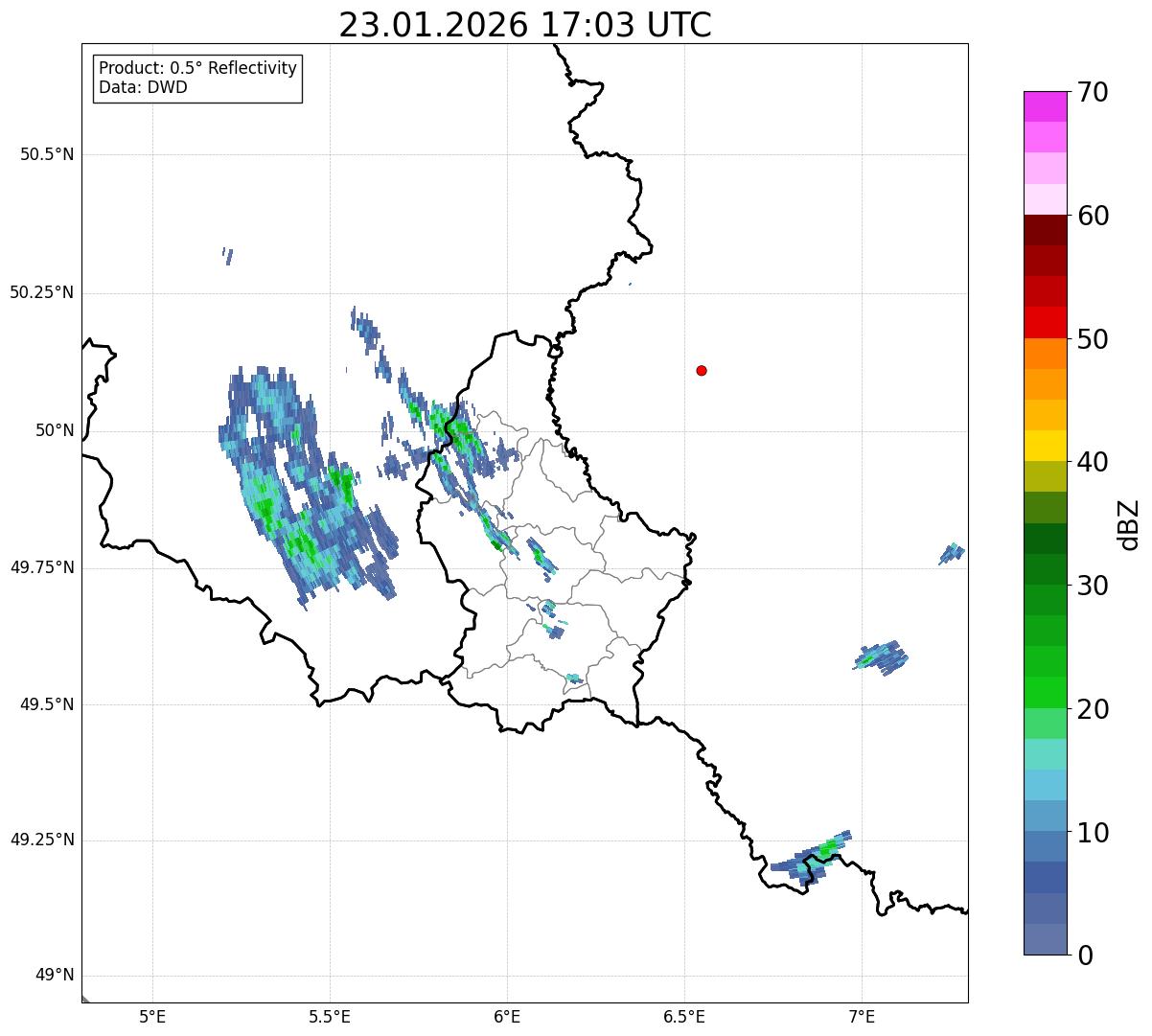Click the '6.5°E' longitude label
The width and height of the screenshot is (1152, 1036).
[x=684, y=1016]
